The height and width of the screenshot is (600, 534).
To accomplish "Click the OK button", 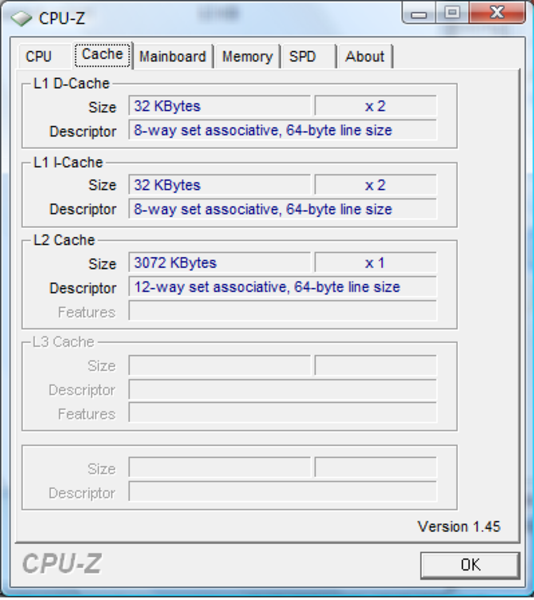I will click(470, 565).
